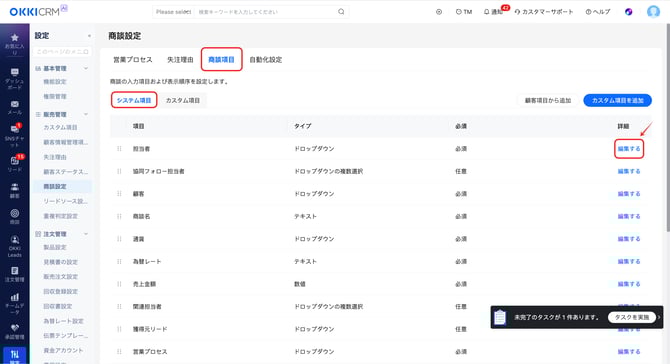Click the TM clock item in header
Image resolution: width=670 pixels, height=364 pixels.
464,12
